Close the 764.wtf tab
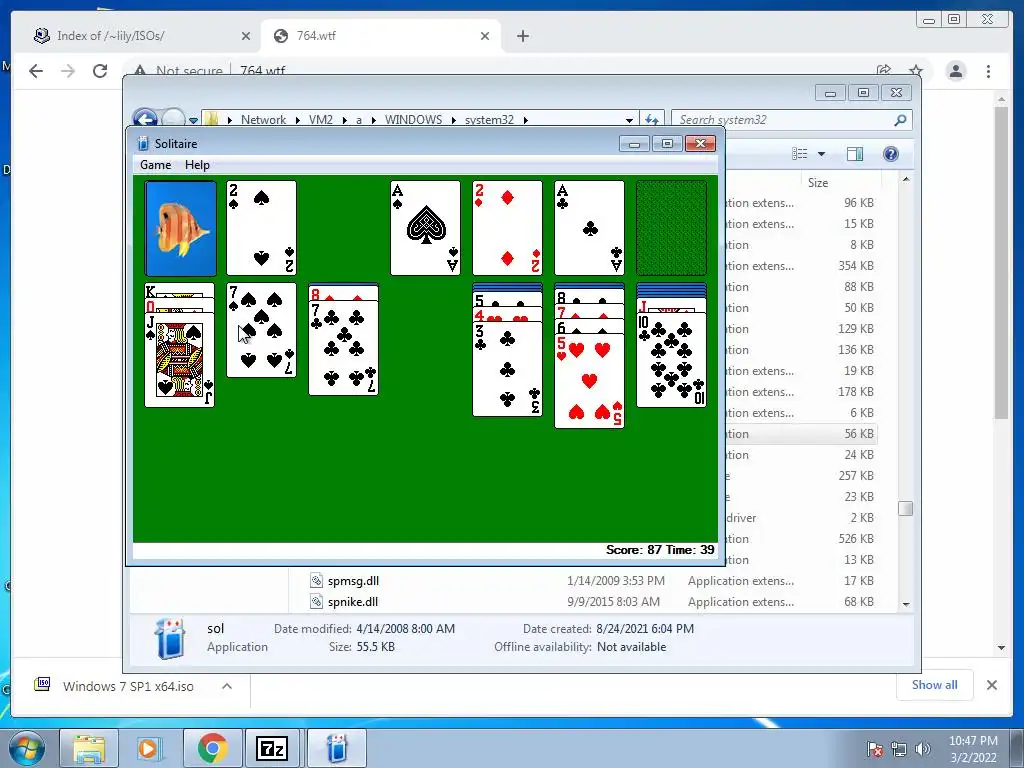The image size is (1024, 768). point(485,36)
